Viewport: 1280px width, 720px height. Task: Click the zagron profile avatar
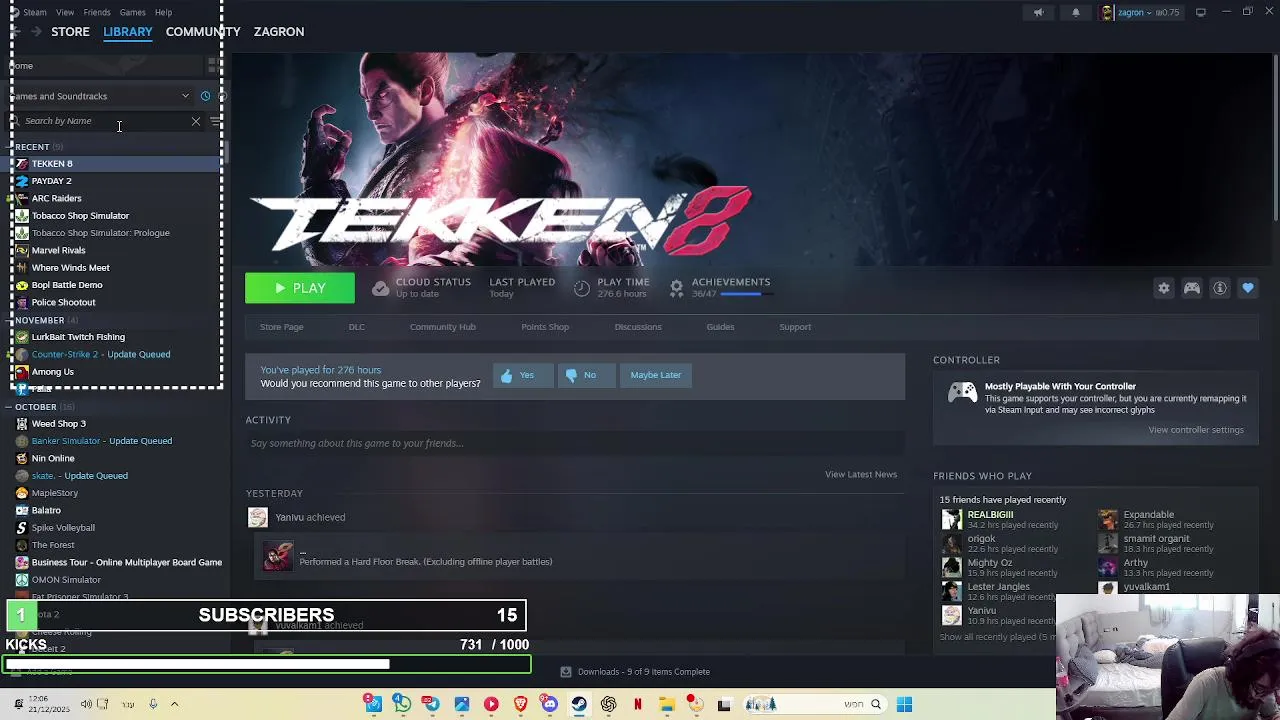tap(1107, 12)
